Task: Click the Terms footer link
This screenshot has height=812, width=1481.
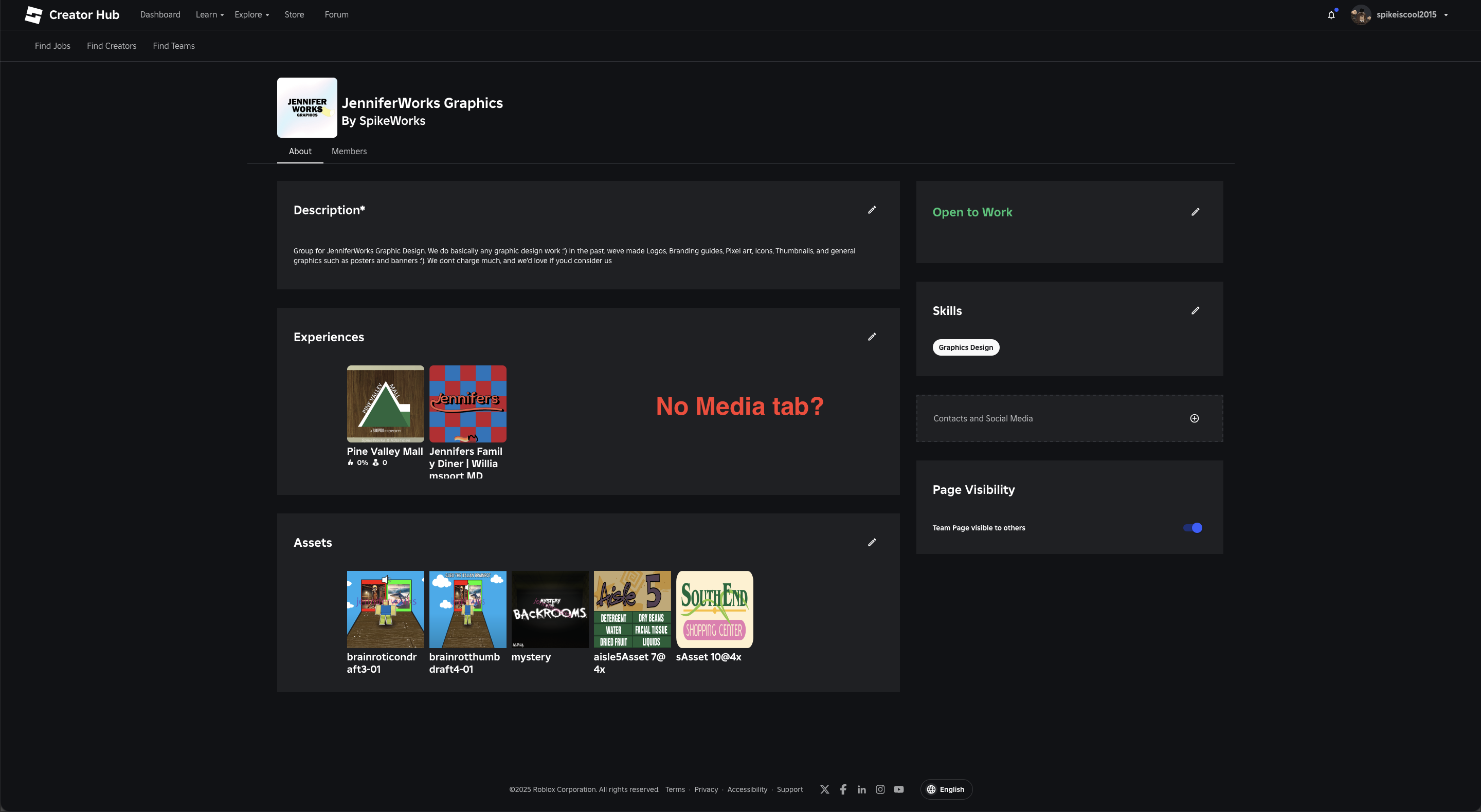Action: 675,789
